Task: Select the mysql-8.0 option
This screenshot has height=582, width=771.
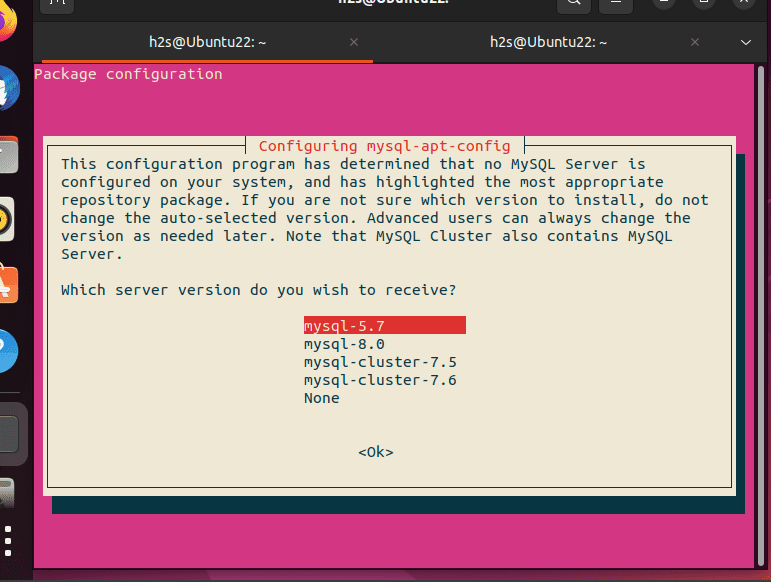Action: pos(344,344)
